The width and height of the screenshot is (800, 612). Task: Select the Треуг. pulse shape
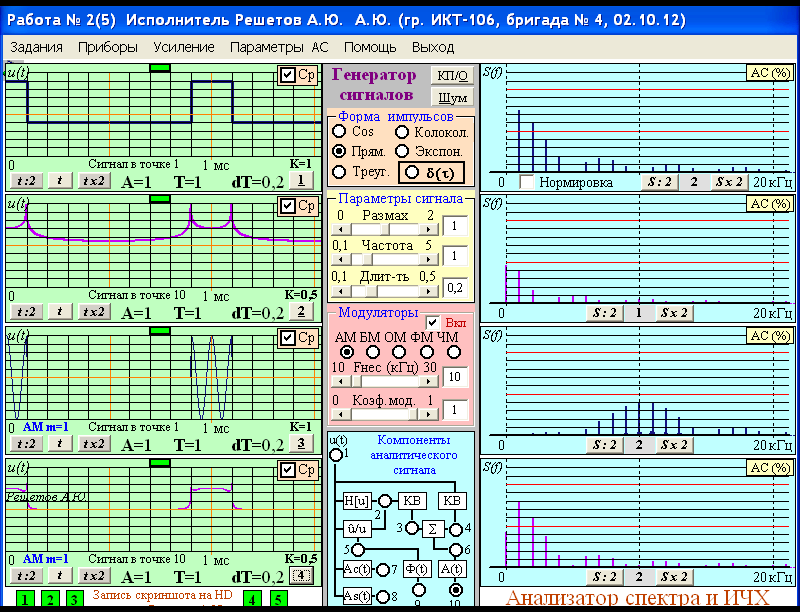(x=339, y=172)
